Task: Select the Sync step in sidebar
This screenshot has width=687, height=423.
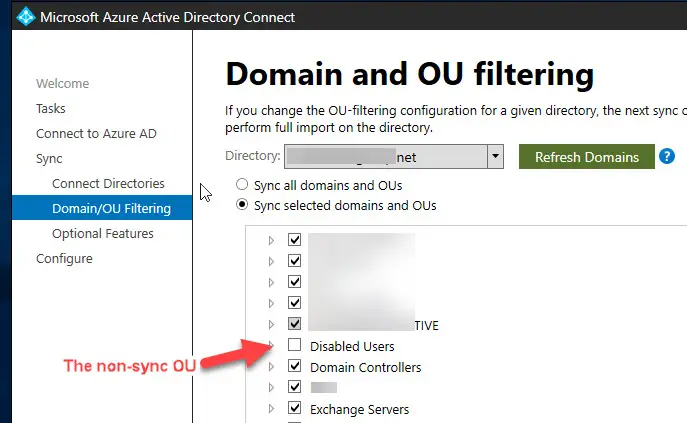Action: [49, 158]
